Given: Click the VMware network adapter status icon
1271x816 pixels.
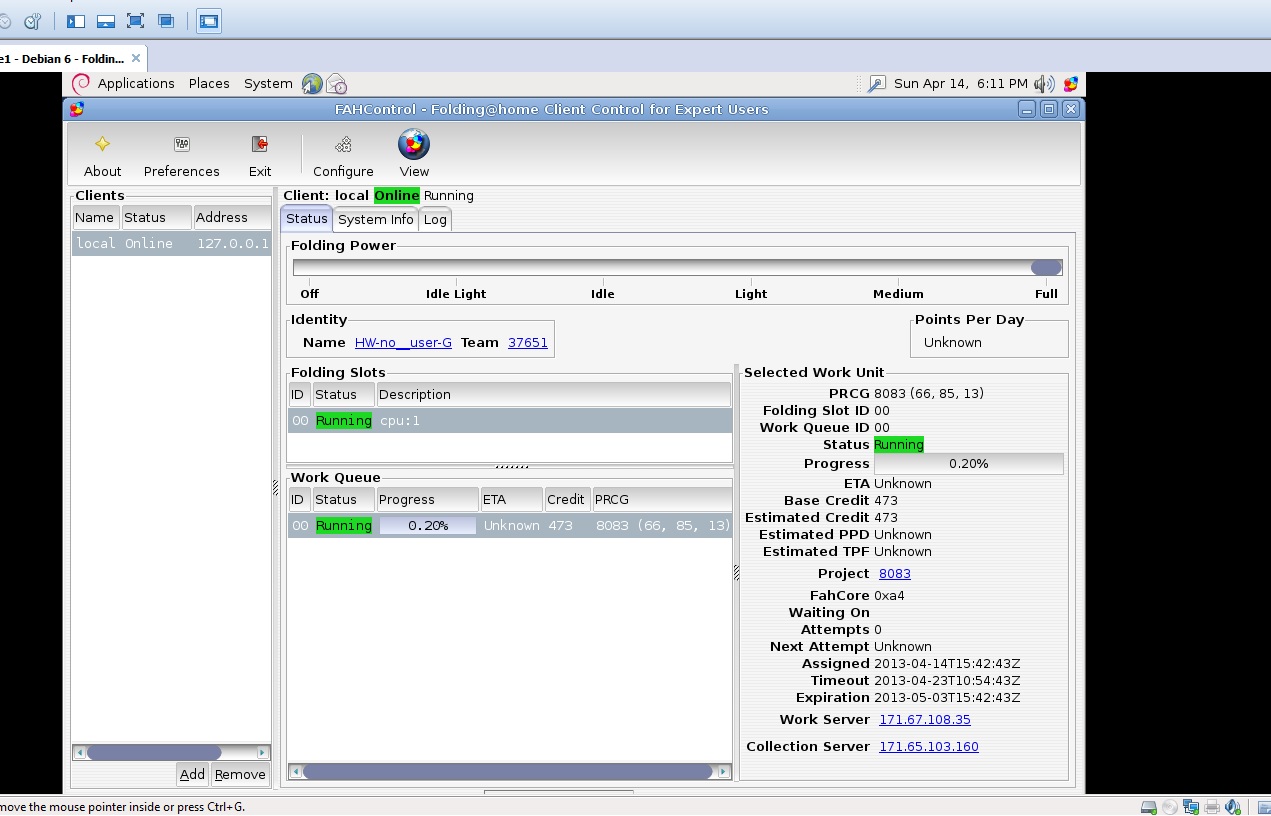Looking at the screenshot, I should 1191,806.
